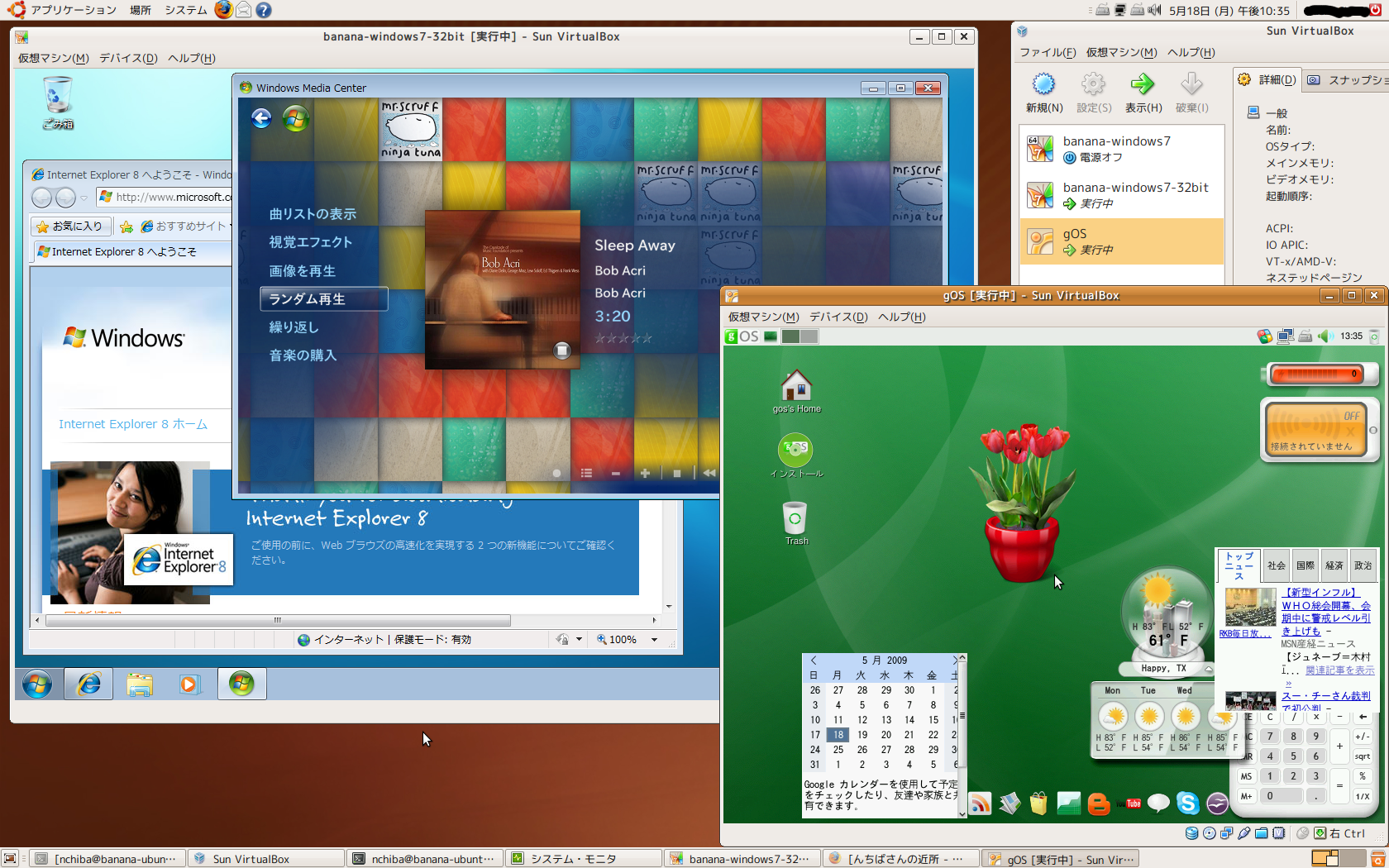Click the 表示(H) green arrow icon
The height and width of the screenshot is (868, 1389).
(1143, 84)
